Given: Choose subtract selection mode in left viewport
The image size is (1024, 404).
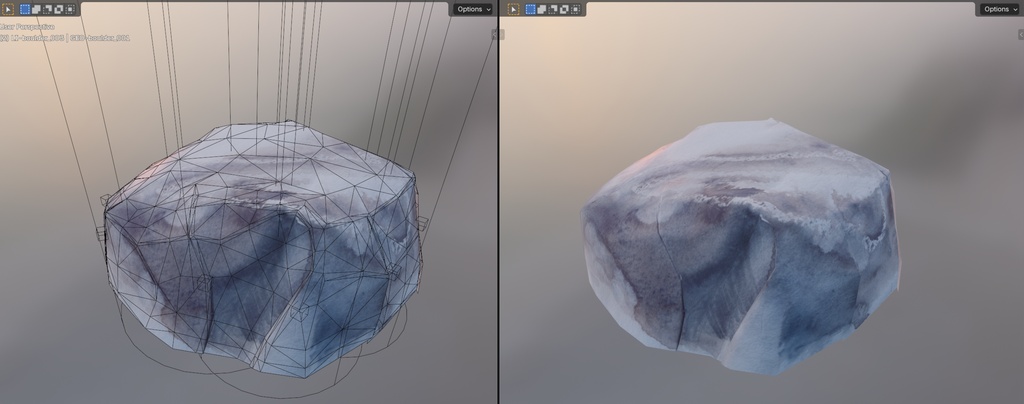Looking at the screenshot, I should 47,9.
